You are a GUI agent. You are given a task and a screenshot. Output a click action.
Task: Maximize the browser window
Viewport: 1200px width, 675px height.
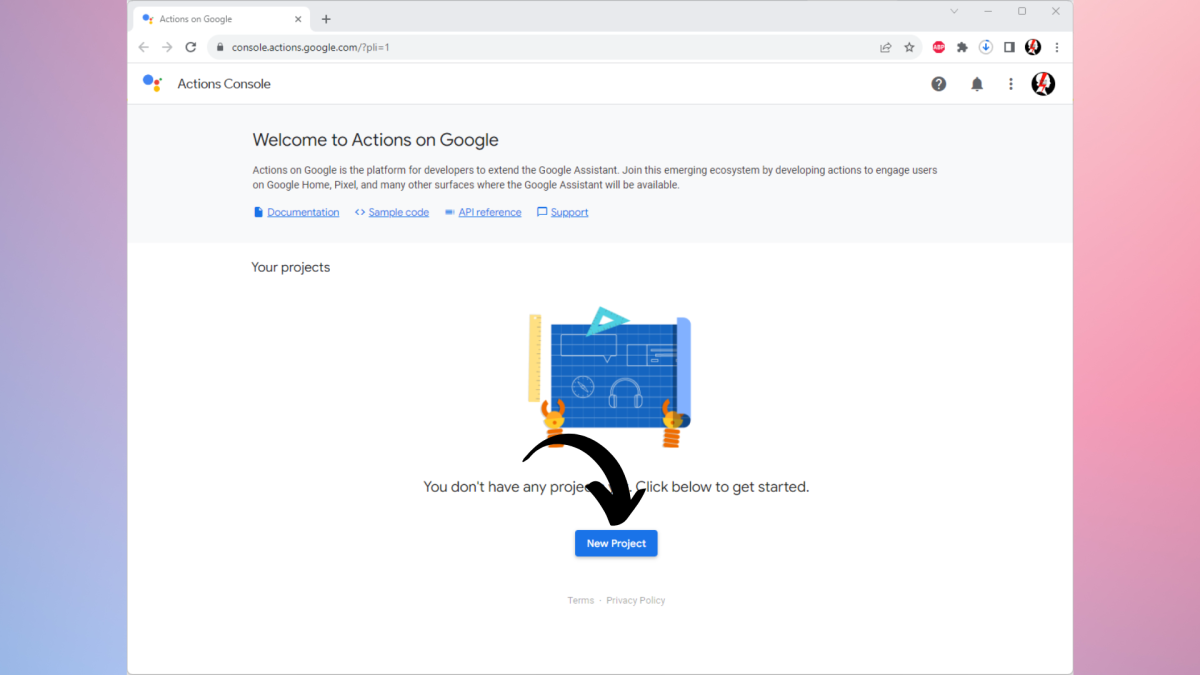[1021, 11]
